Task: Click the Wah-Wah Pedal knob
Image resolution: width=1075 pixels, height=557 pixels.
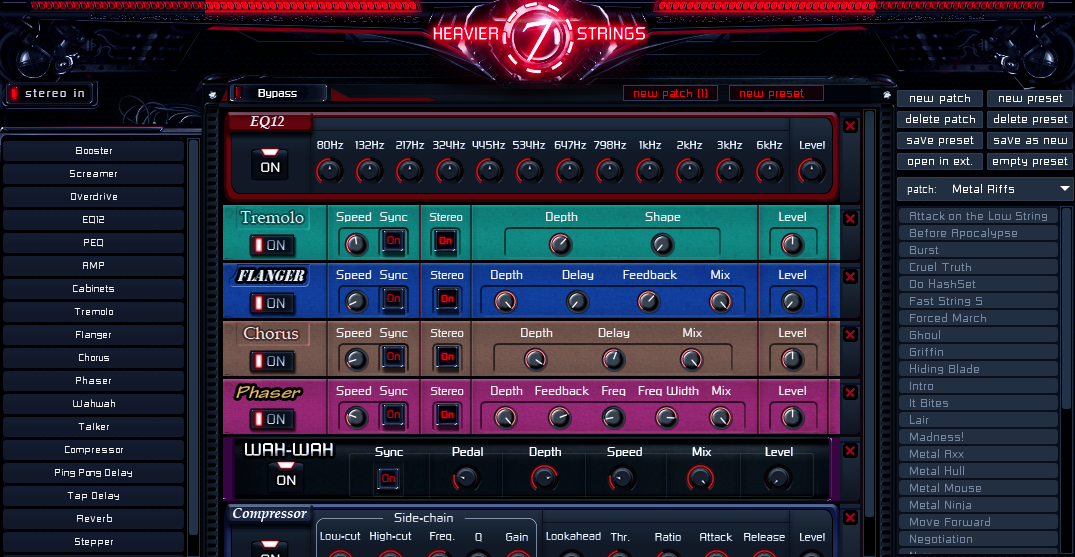Action: [467, 478]
